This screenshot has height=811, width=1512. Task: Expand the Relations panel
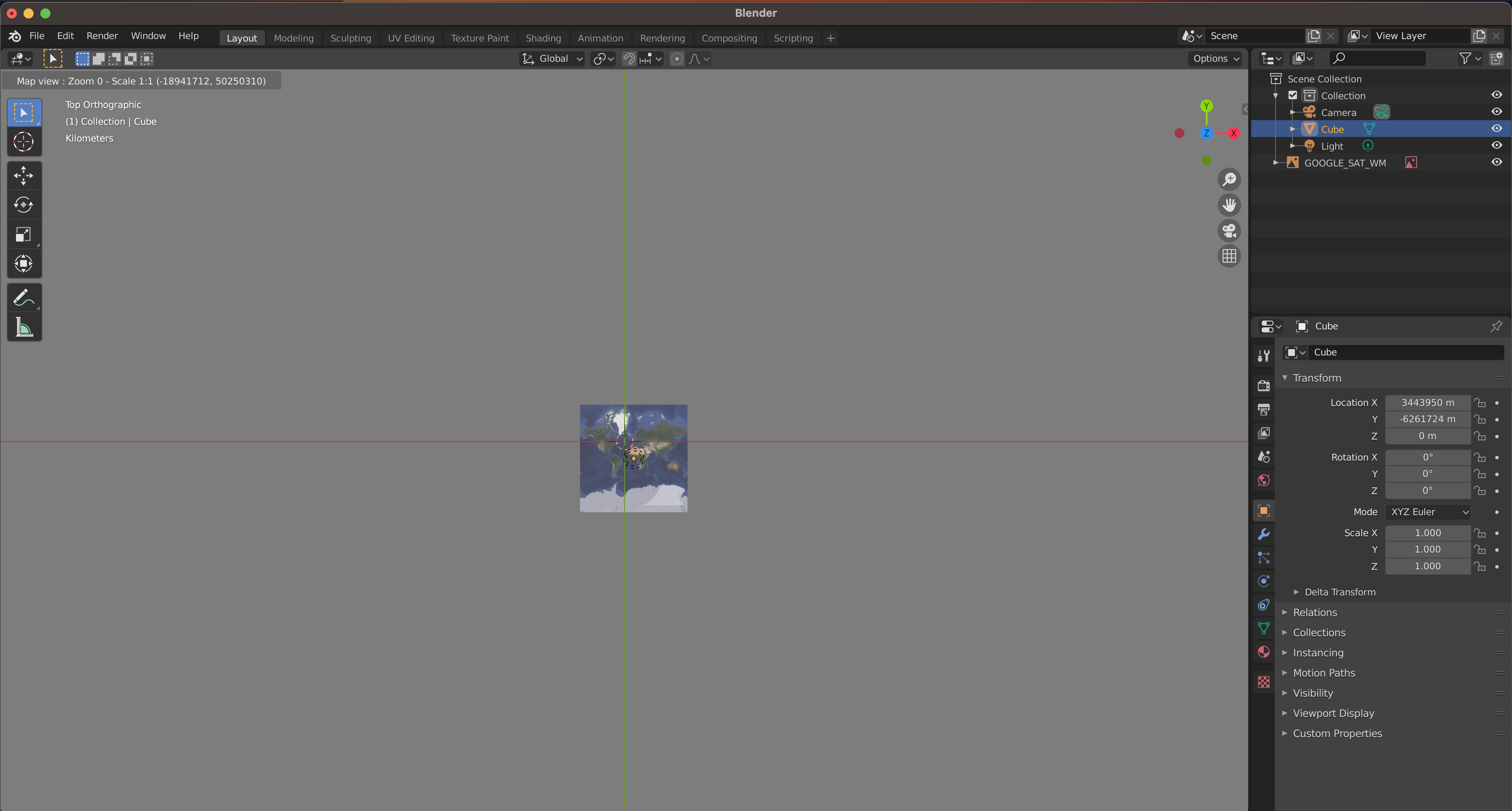tap(1315, 612)
